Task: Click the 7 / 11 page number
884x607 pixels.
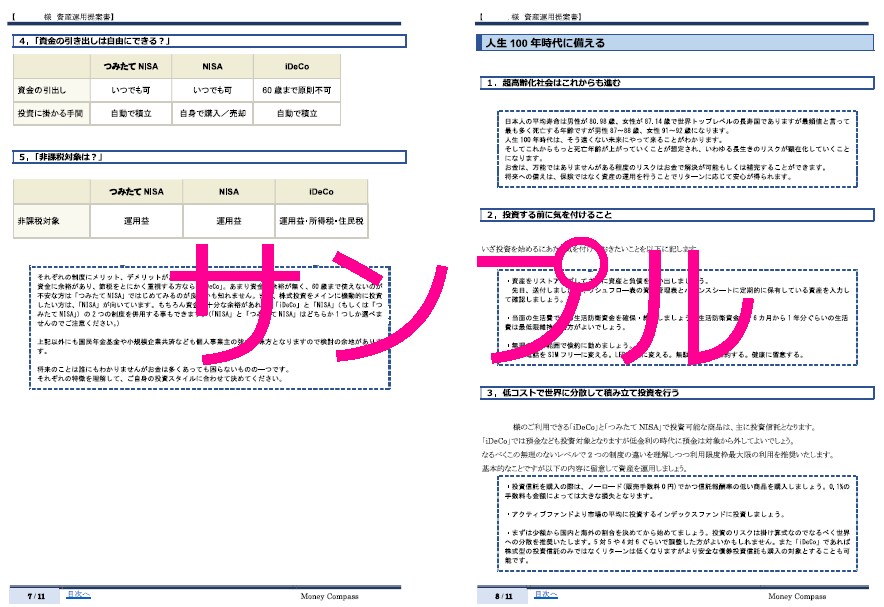Action: (36, 596)
